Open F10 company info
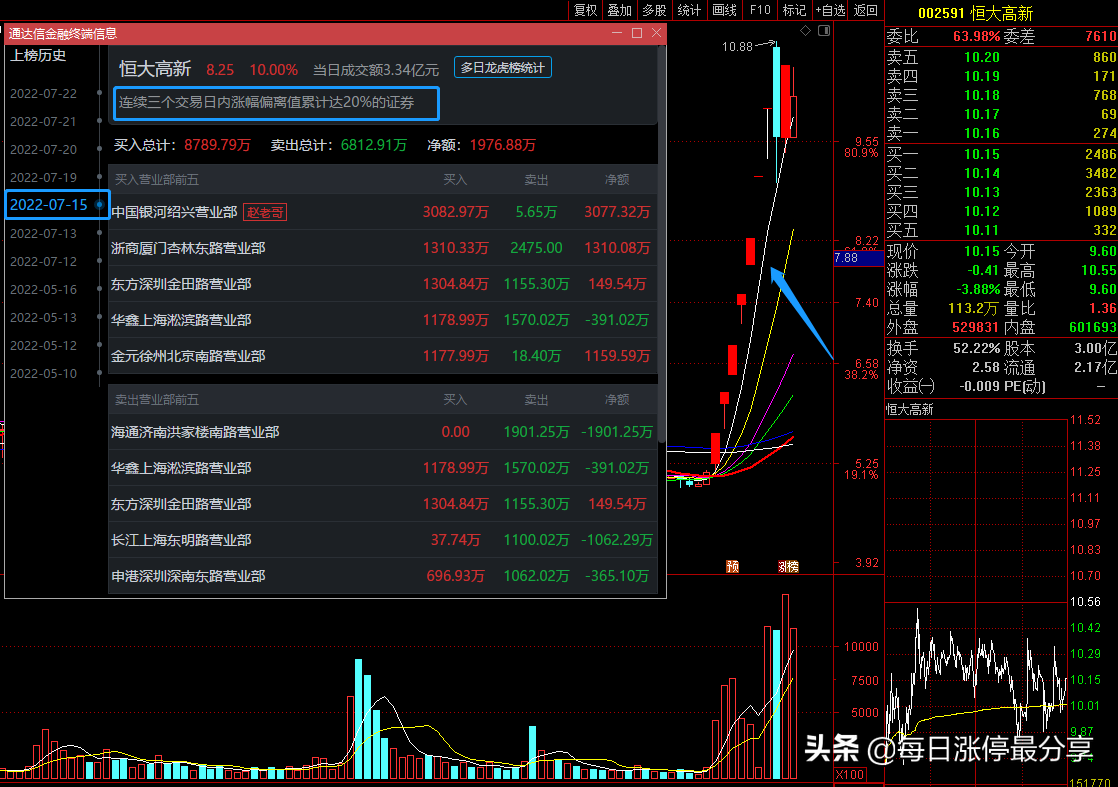 (x=760, y=10)
